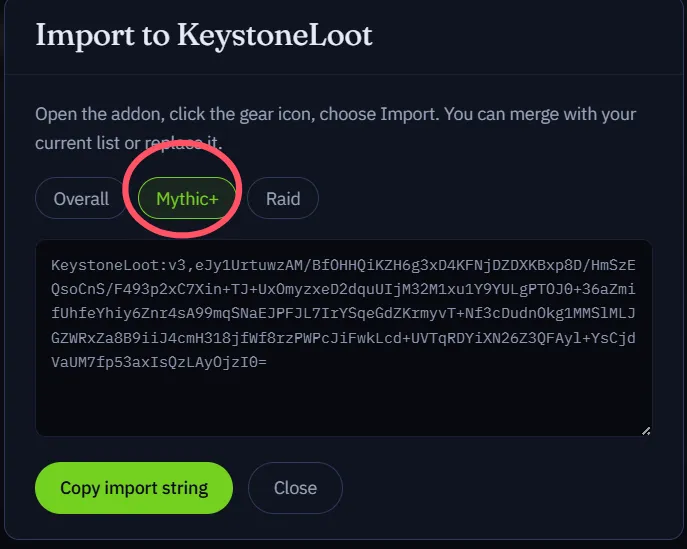Copy the import string
Screen dimensions: 687x549
(x=134, y=488)
